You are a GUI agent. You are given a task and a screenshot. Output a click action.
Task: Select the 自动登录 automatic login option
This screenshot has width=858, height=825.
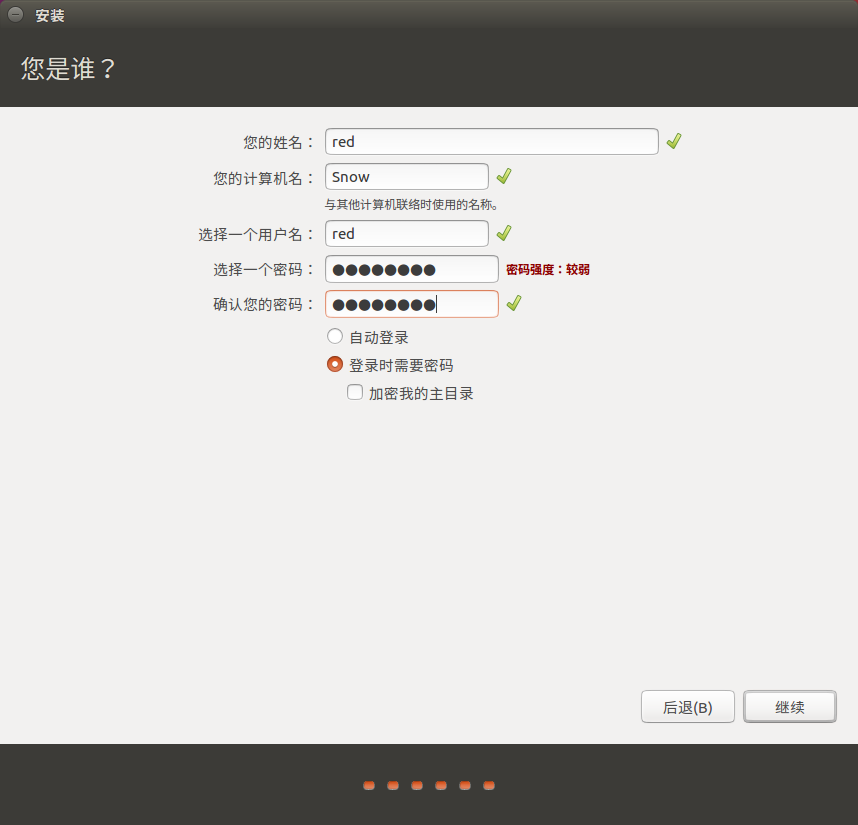tap(335, 336)
